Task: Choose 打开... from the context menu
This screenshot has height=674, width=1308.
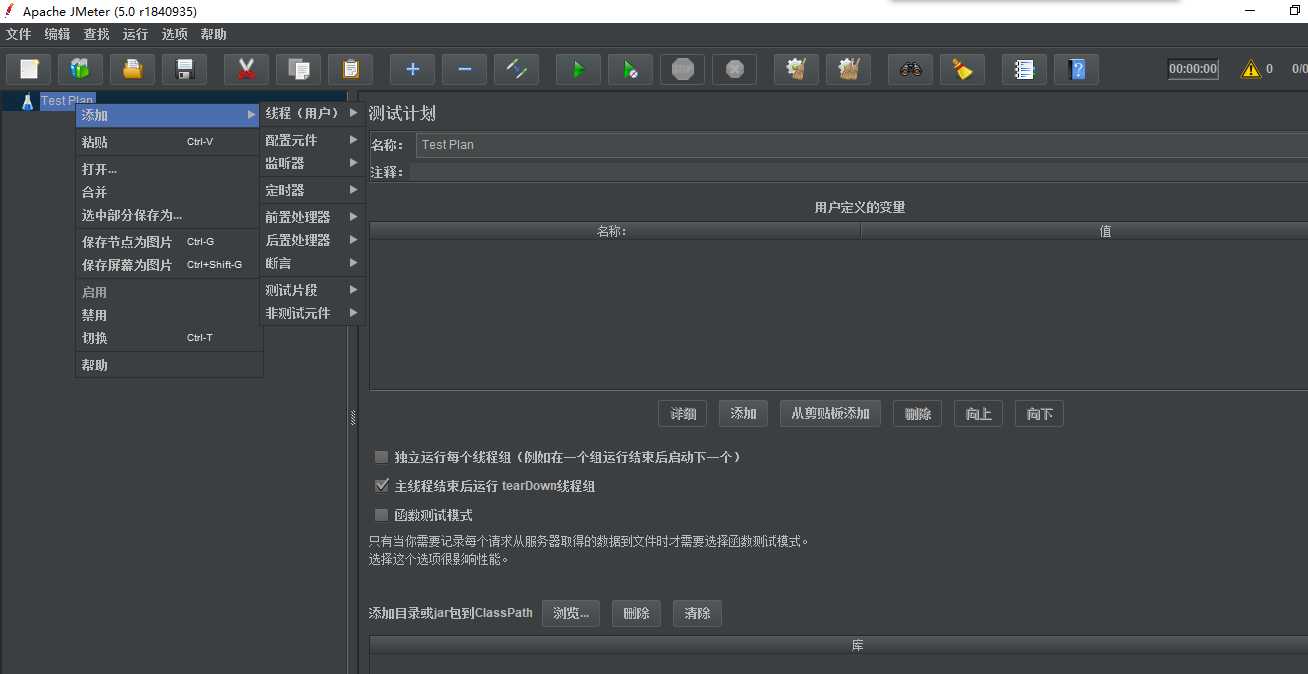Action: click(x=168, y=169)
